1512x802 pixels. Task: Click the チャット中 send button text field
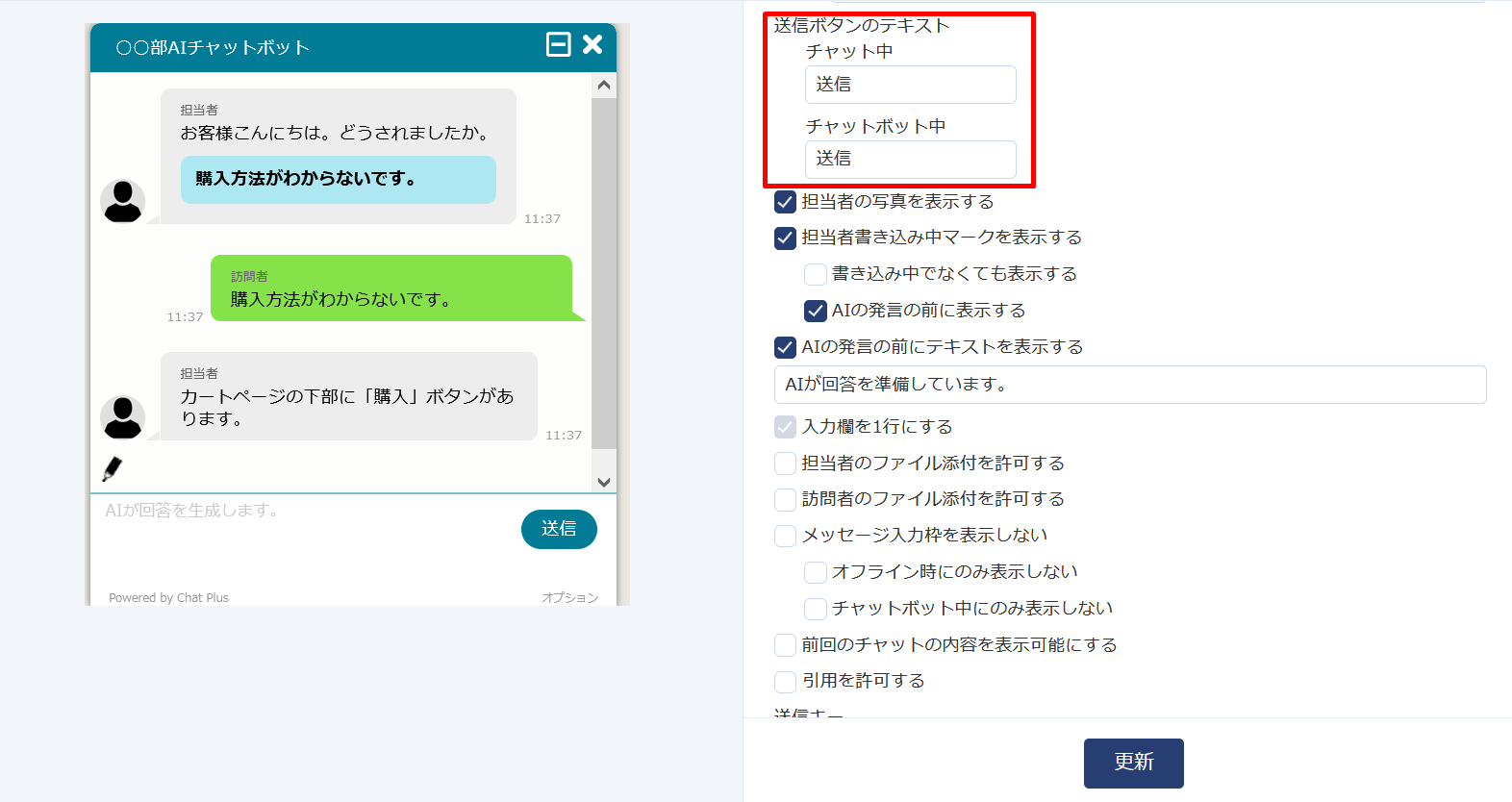910,85
